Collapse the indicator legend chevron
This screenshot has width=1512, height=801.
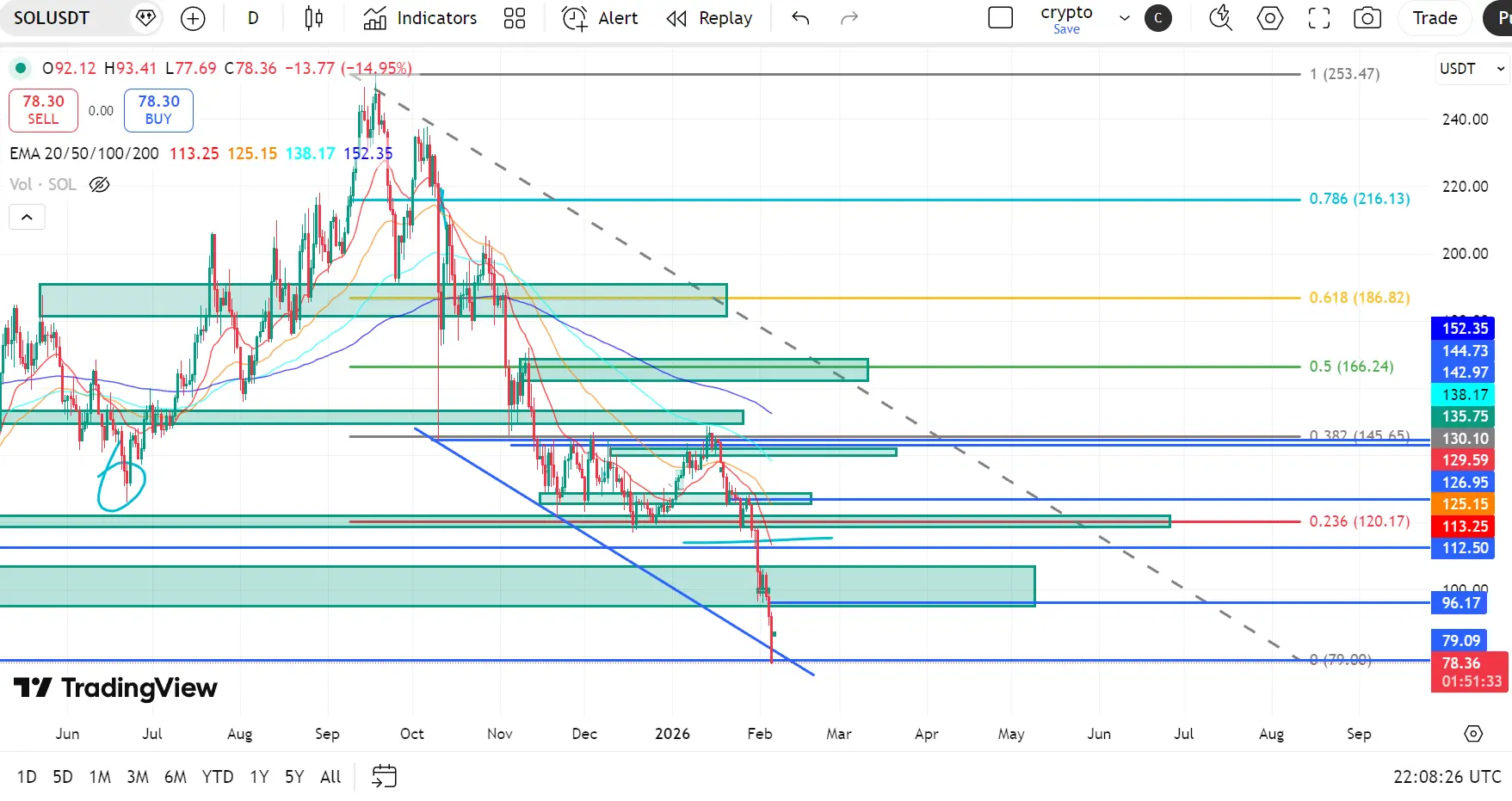27,217
